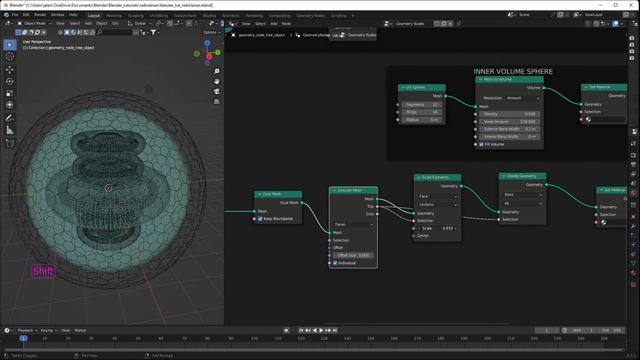The image size is (640, 360).
Task: Click the Z axis on navigation gizmo
Action: [x=207, y=43]
